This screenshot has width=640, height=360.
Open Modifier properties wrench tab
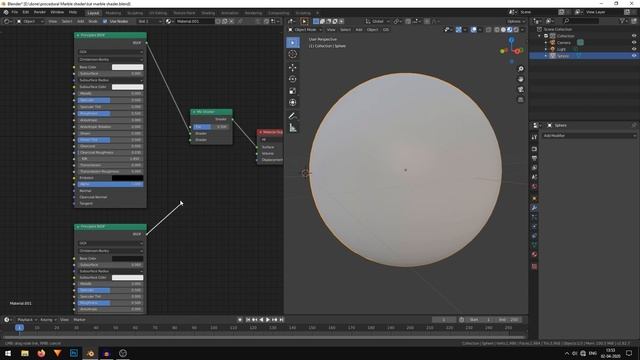point(534,208)
